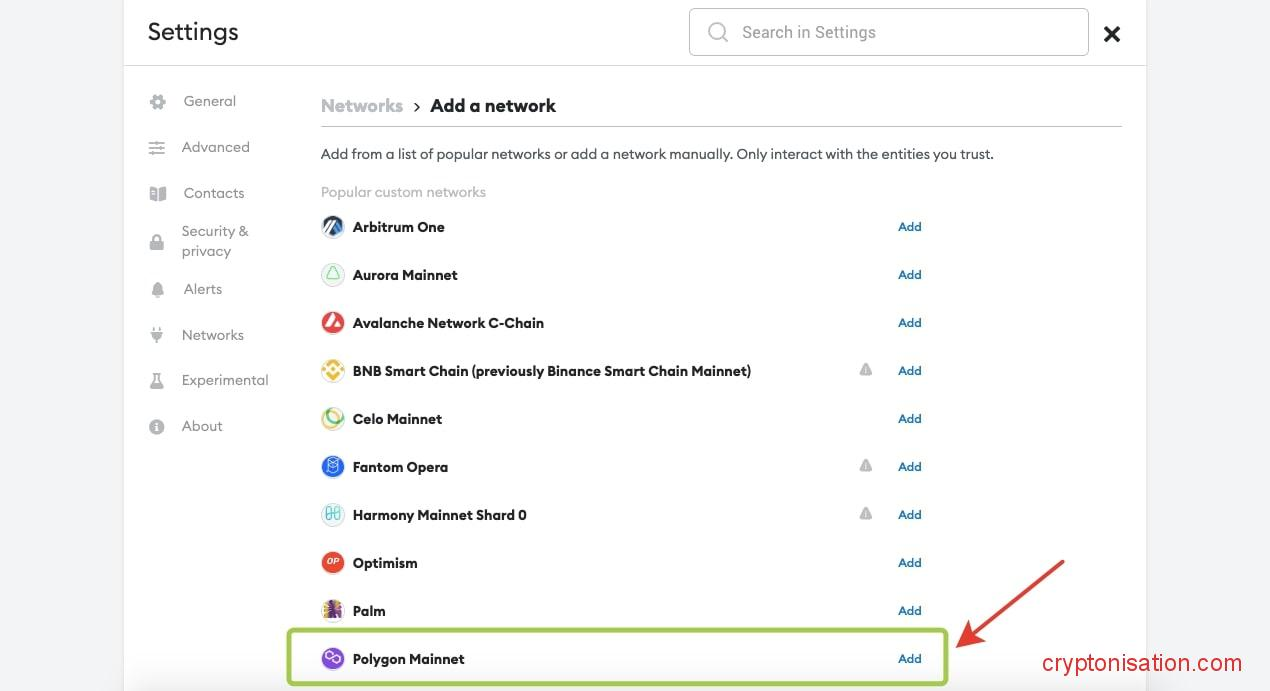This screenshot has height=691, width=1270.
Task: Click the Arbitrum One network logo
Action: point(332,227)
